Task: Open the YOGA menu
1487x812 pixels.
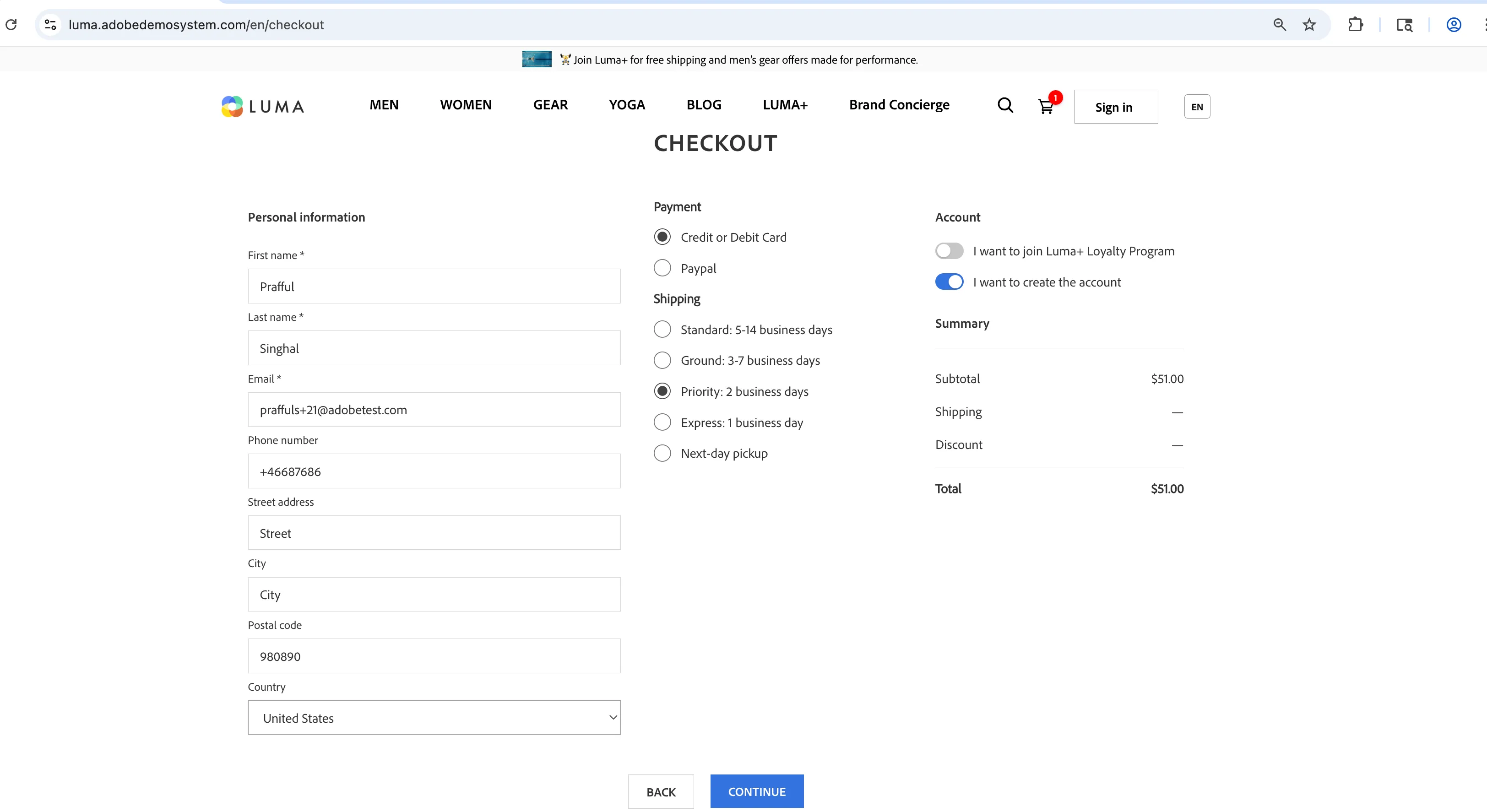Action: pyautogui.click(x=627, y=105)
